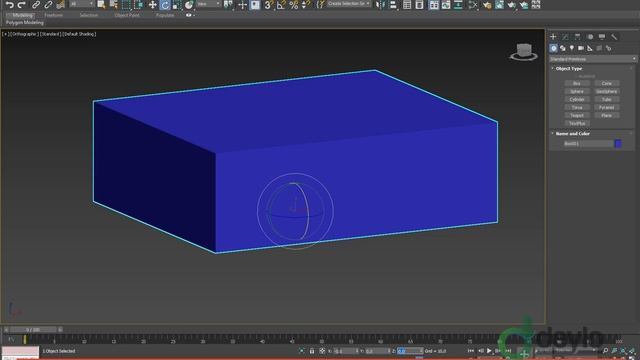Activate the Select and Link tool
This screenshot has height=360, width=640.
point(36,5)
